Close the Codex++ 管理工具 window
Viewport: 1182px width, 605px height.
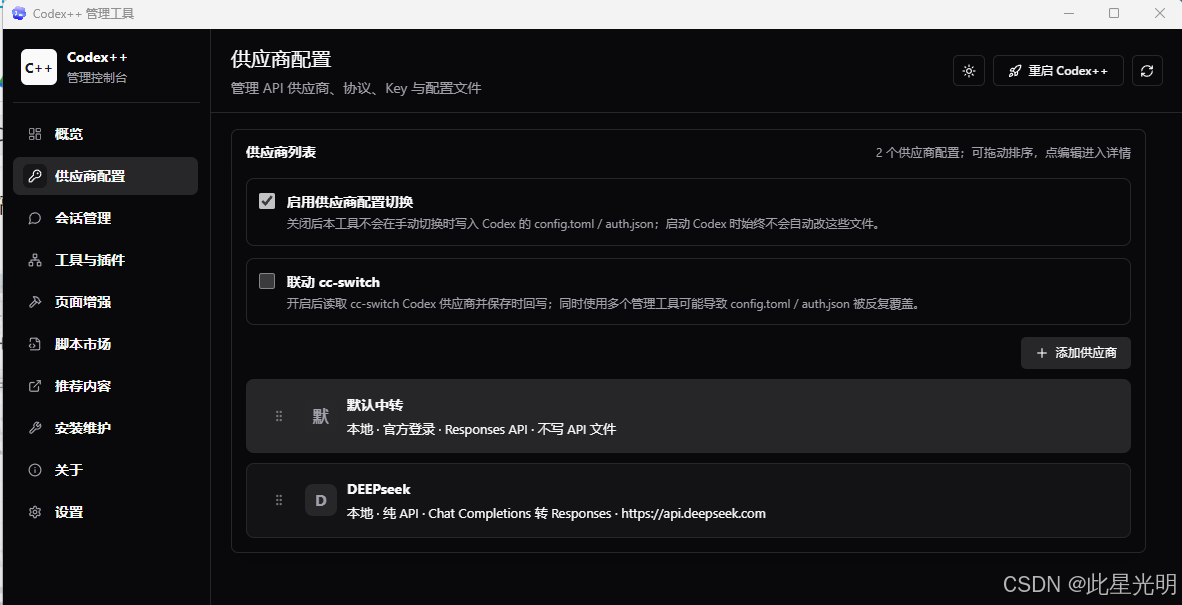click(1159, 14)
